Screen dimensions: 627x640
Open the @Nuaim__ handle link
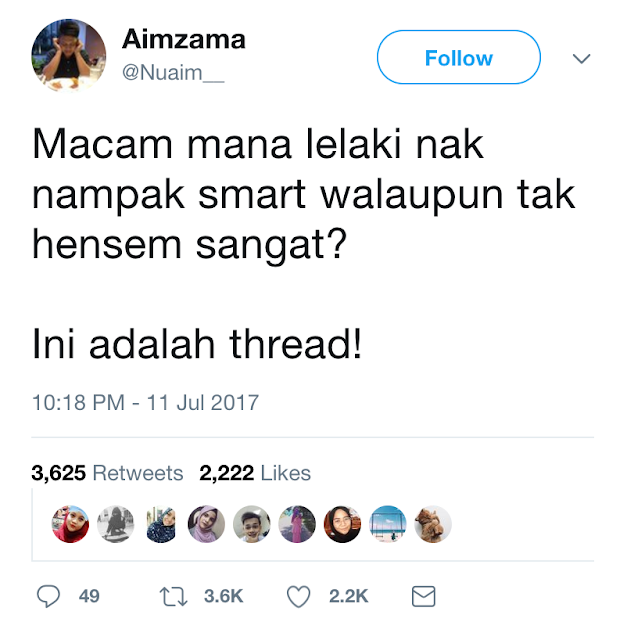coord(173,73)
